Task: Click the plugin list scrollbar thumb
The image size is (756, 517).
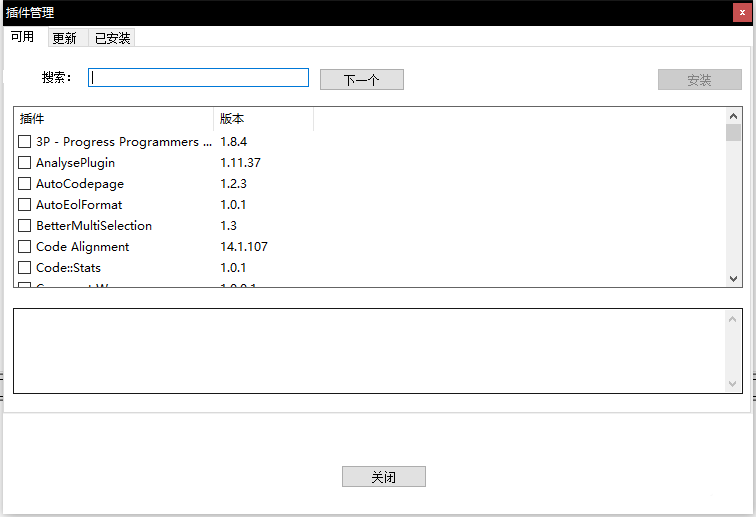Action: 733,133
